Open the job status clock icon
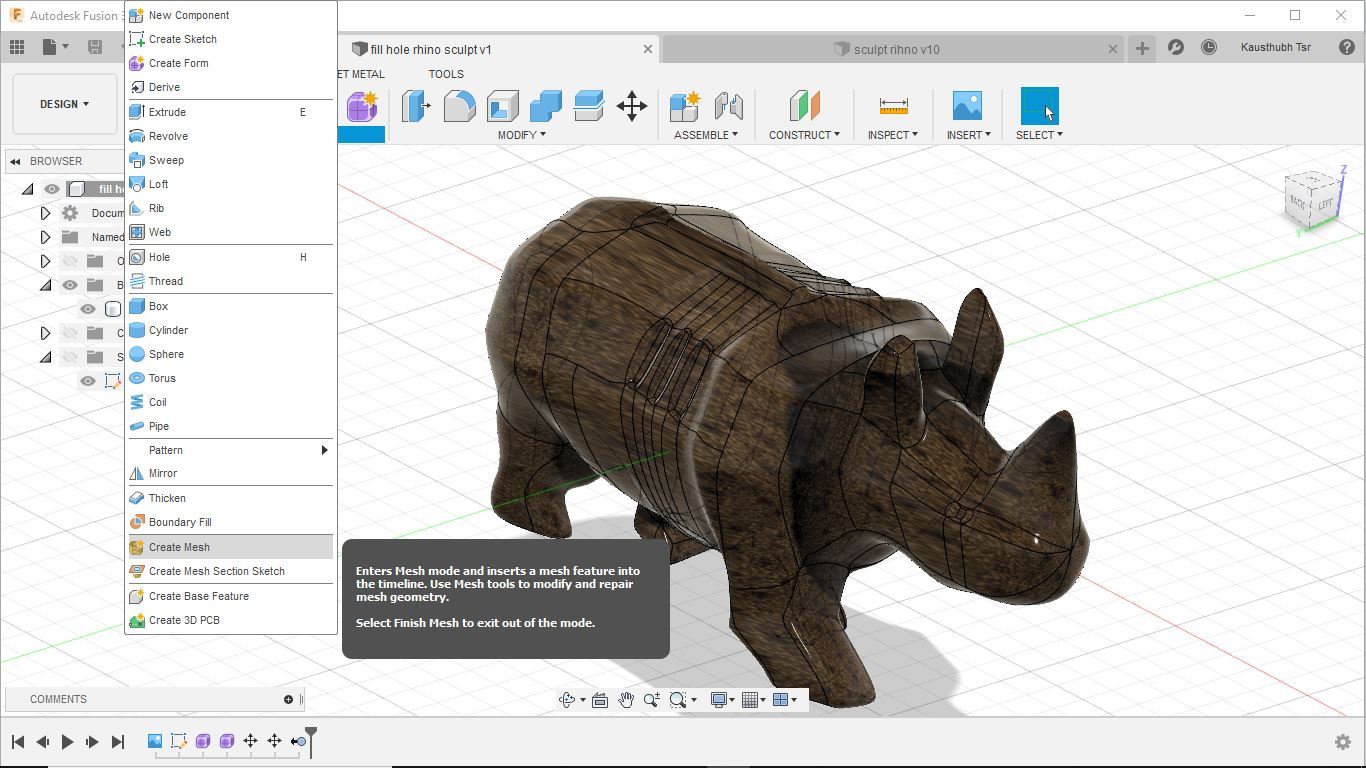The image size is (1366, 768). (x=1209, y=48)
